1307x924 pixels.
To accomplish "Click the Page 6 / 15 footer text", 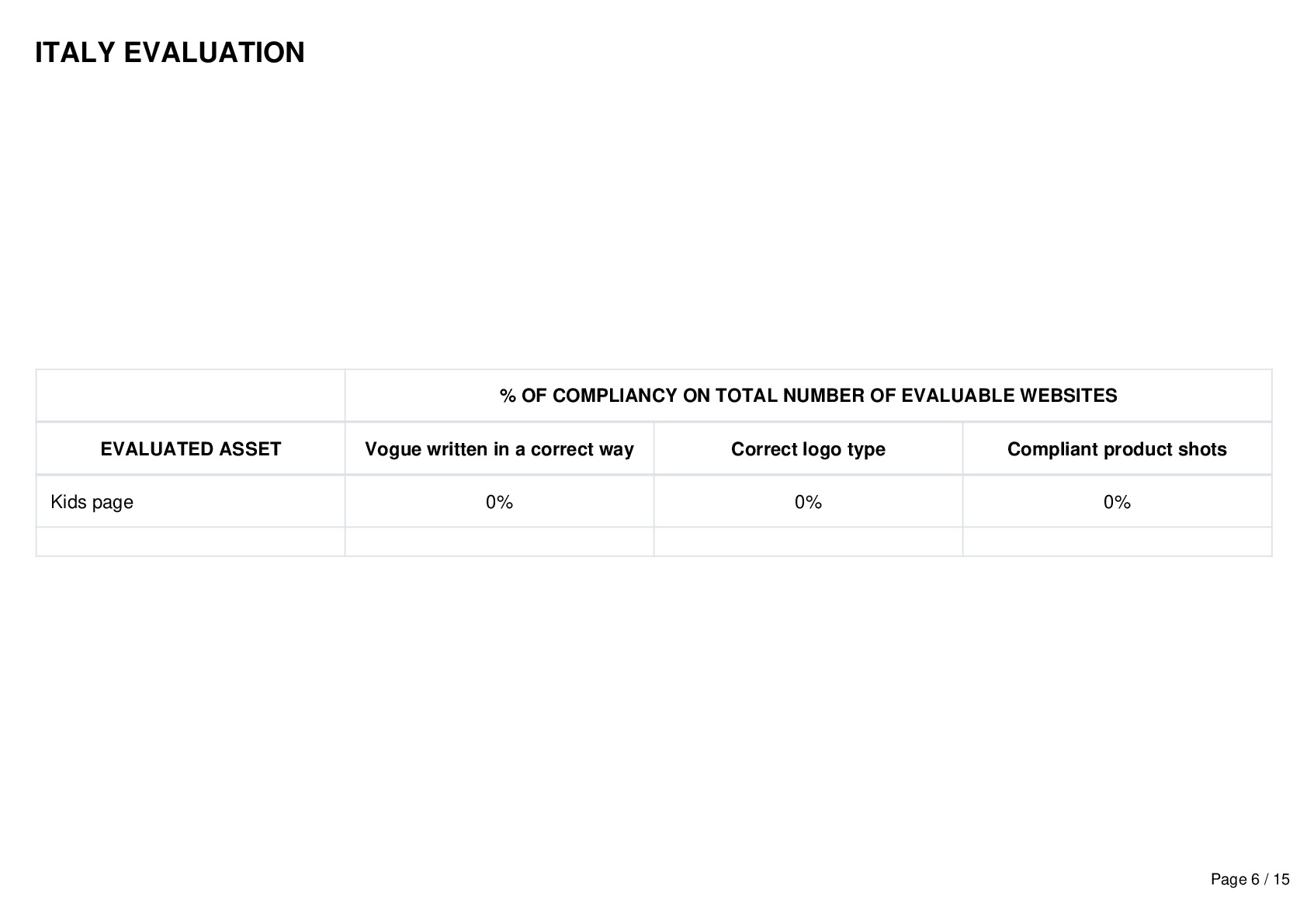I will [x=1250, y=879].
